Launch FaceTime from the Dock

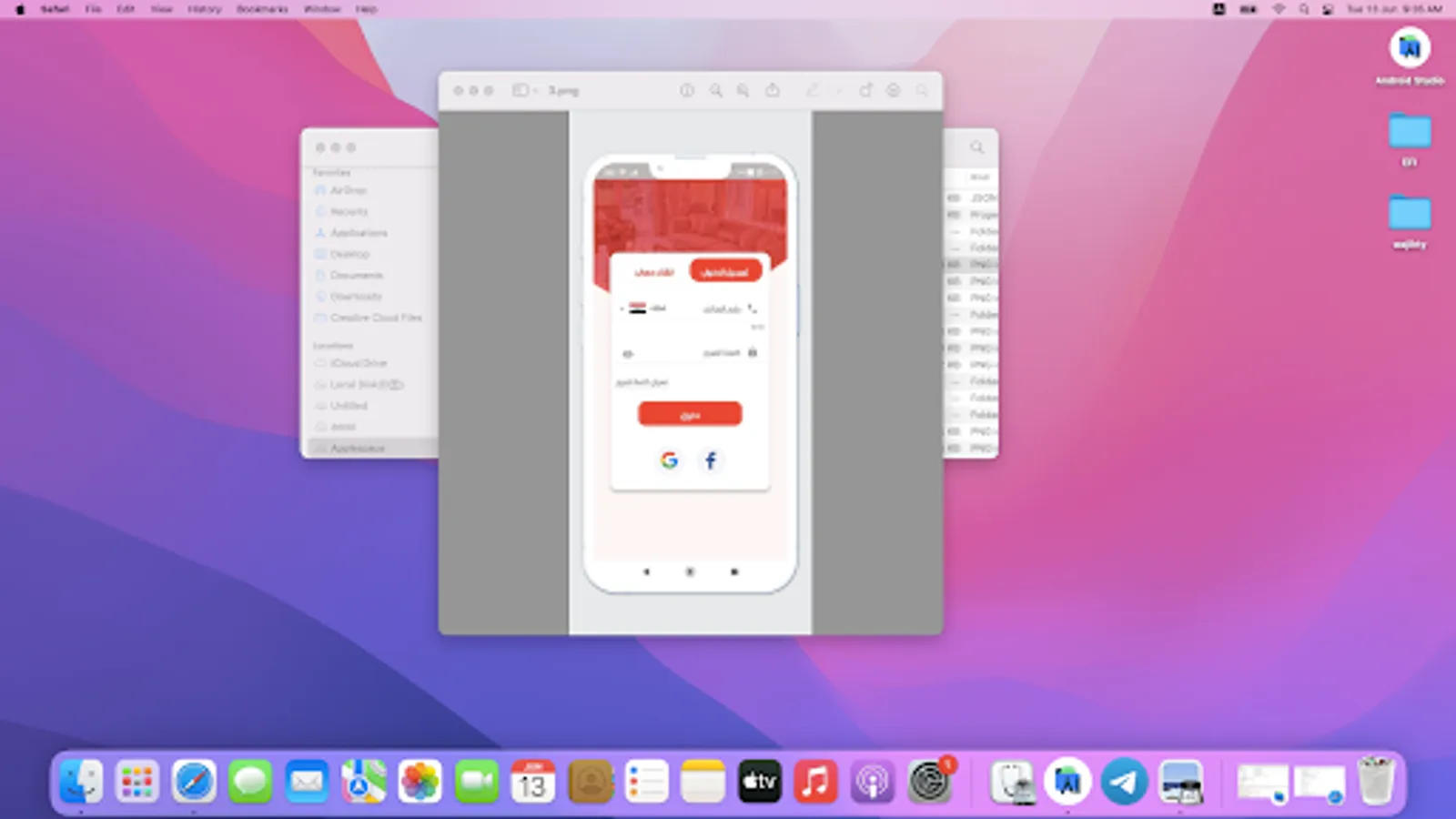tap(477, 782)
